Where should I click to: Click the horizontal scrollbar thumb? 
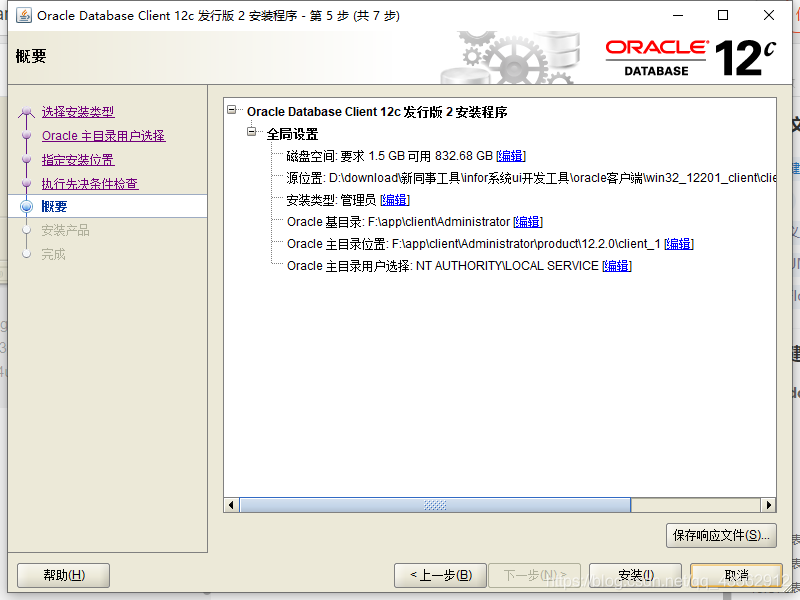click(x=435, y=505)
